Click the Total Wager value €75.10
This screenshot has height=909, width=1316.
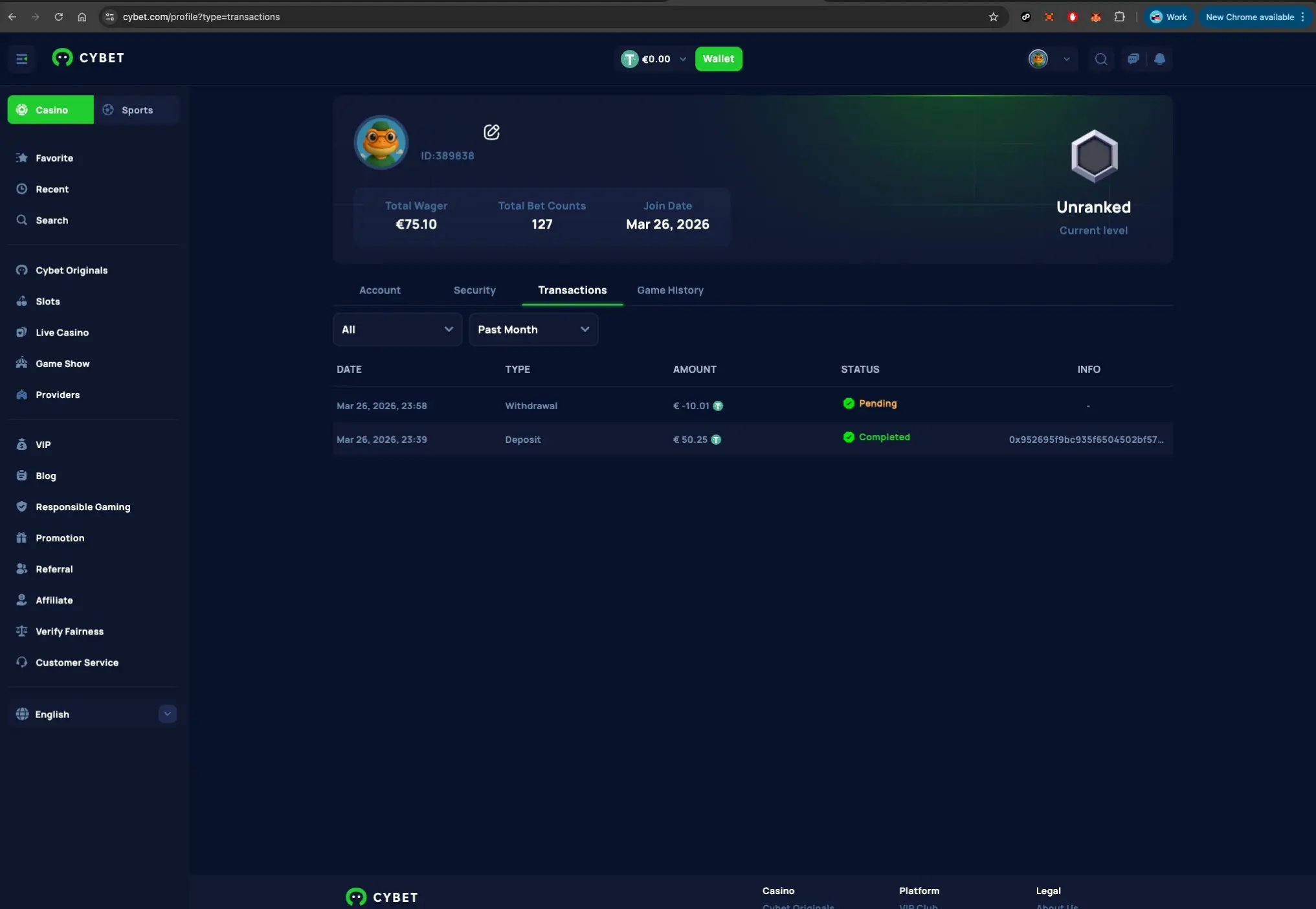pos(416,224)
